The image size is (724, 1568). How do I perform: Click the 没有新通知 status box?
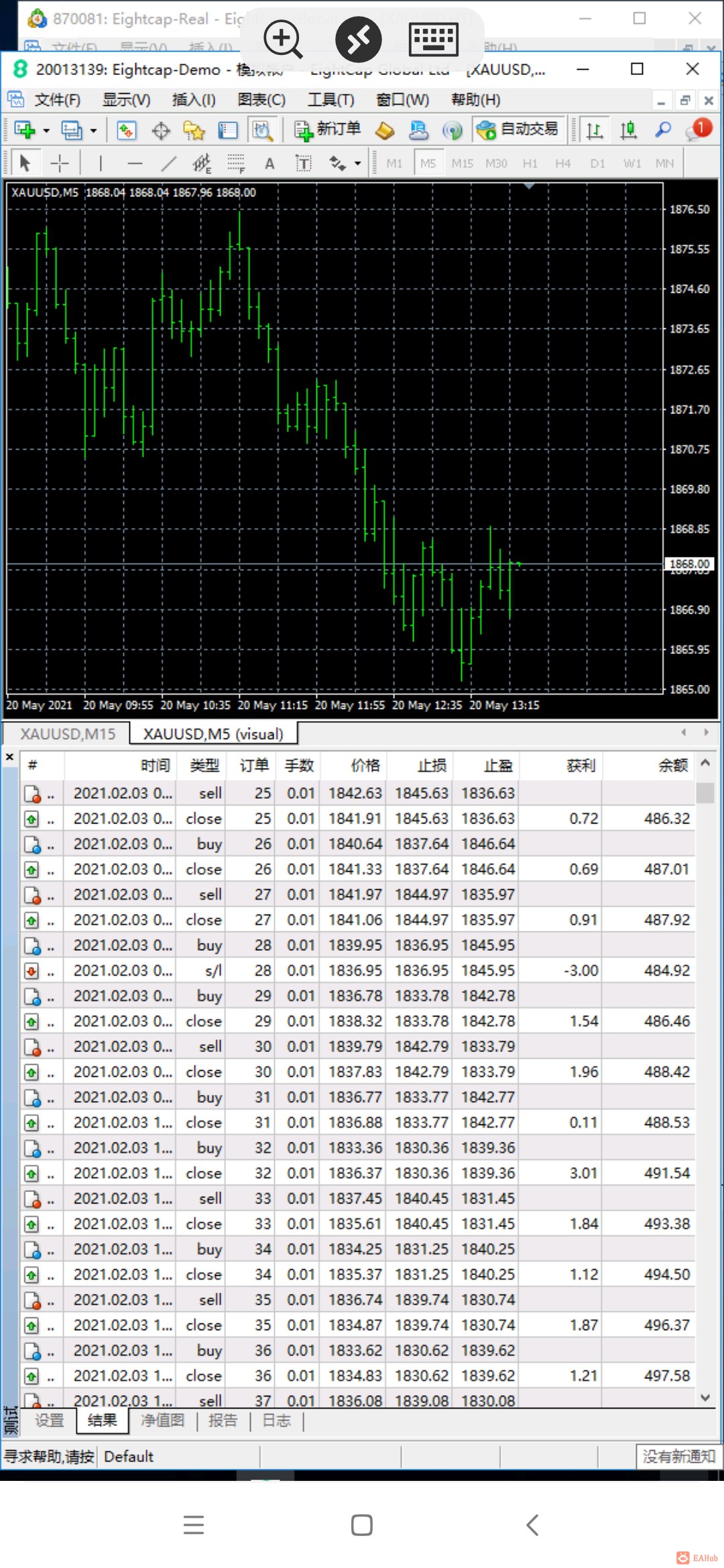point(678,1456)
